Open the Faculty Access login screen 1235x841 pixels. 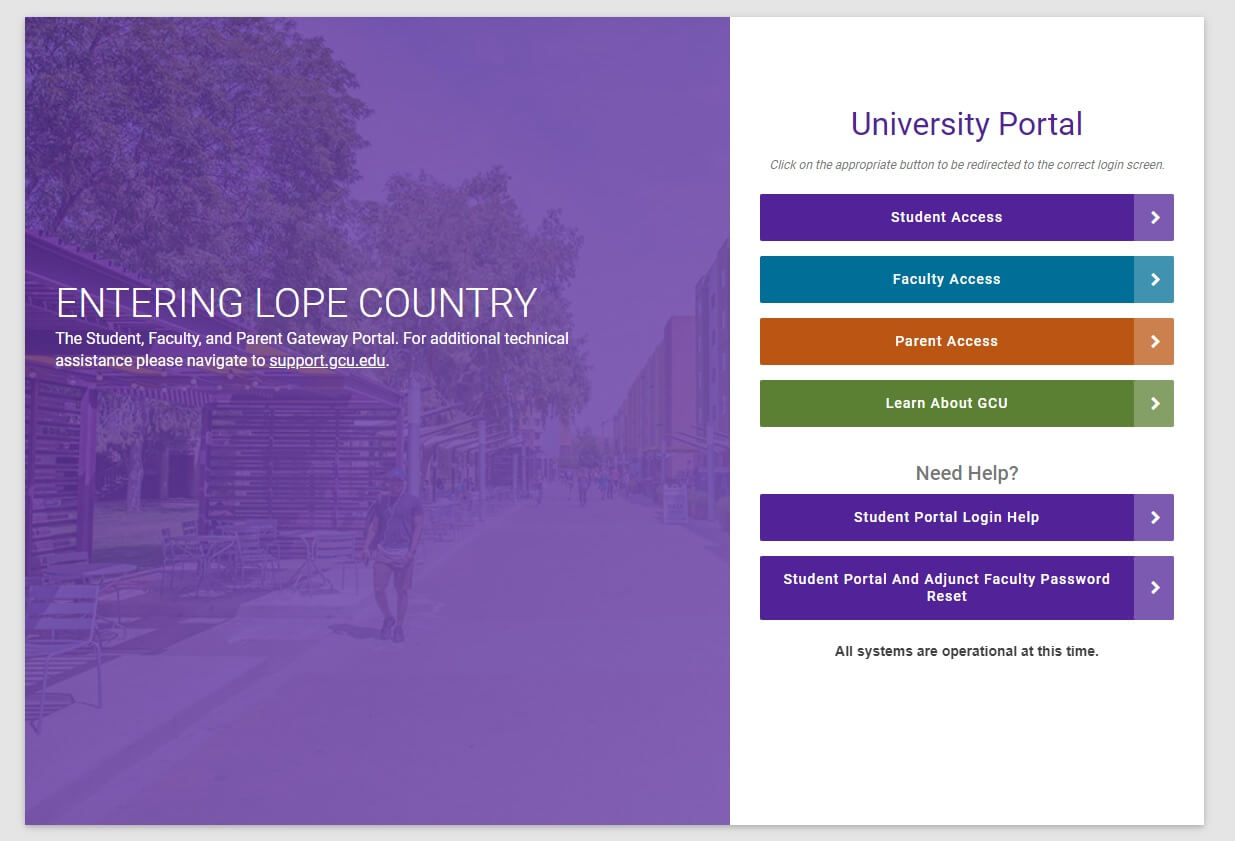pos(946,279)
